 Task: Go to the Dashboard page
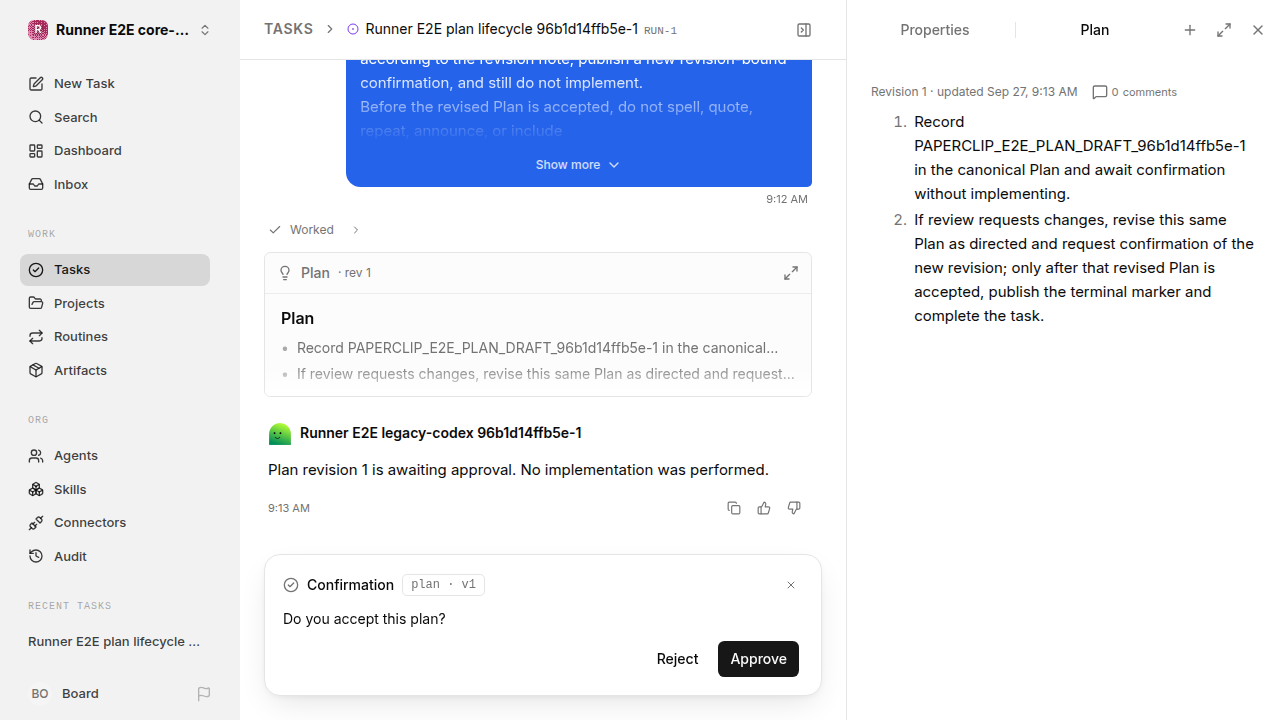pyautogui.click(x=115, y=151)
